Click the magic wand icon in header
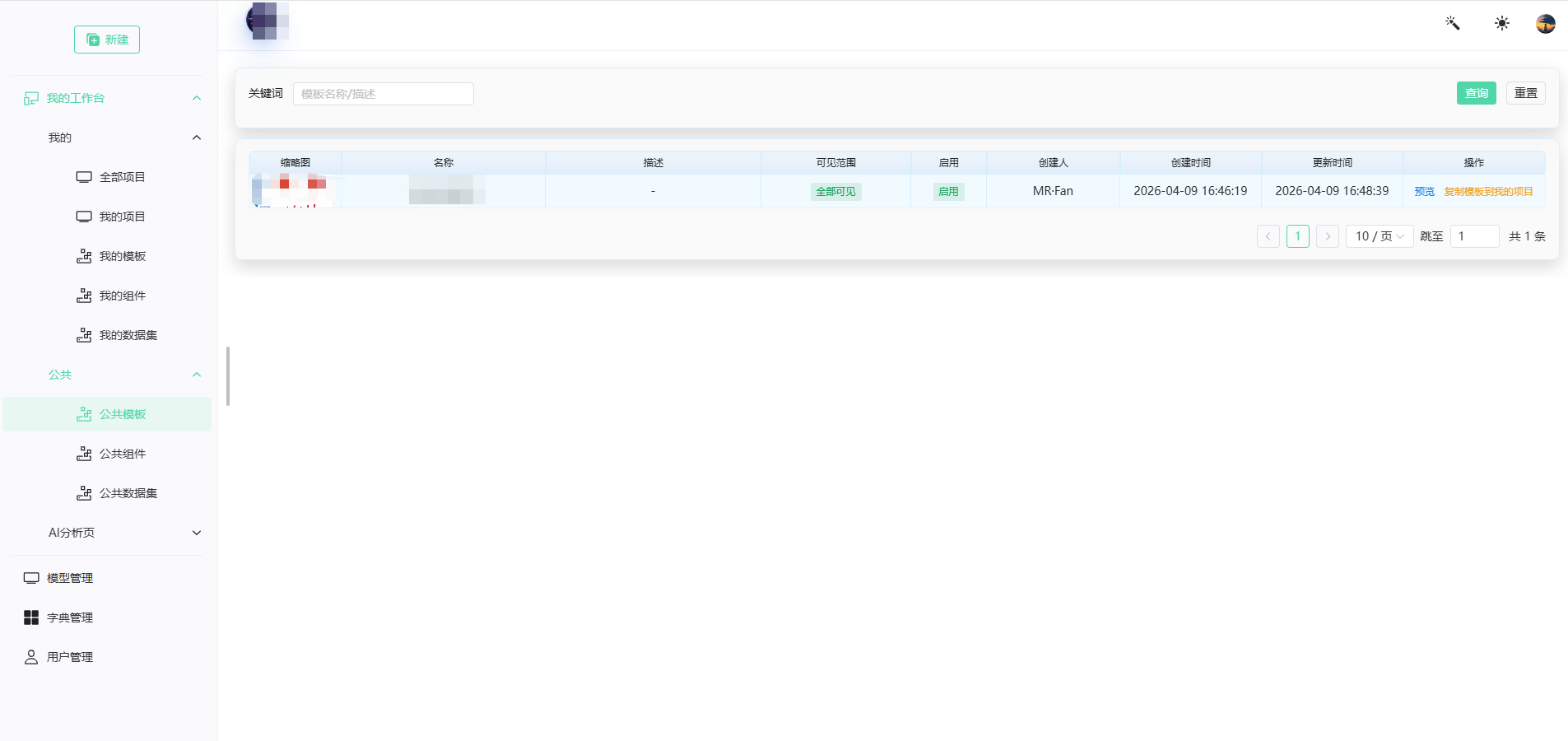1568x741 pixels. (1453, 23)
